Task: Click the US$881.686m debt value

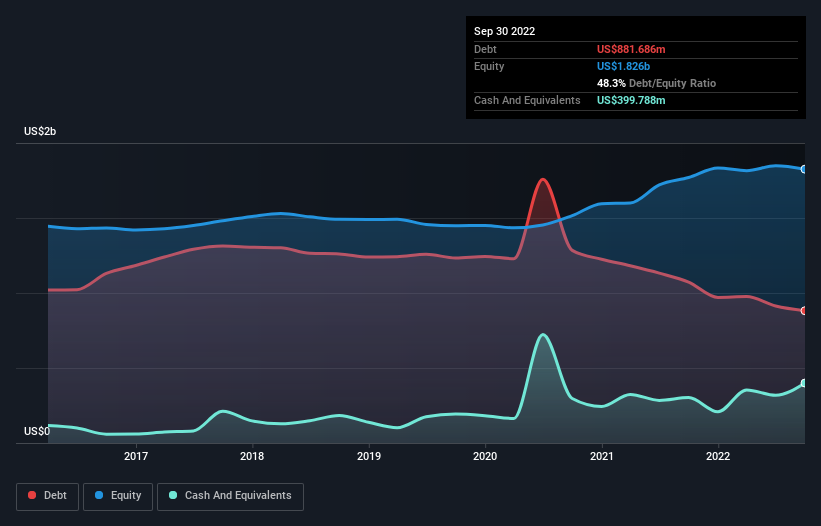Action: click(631, 49)
